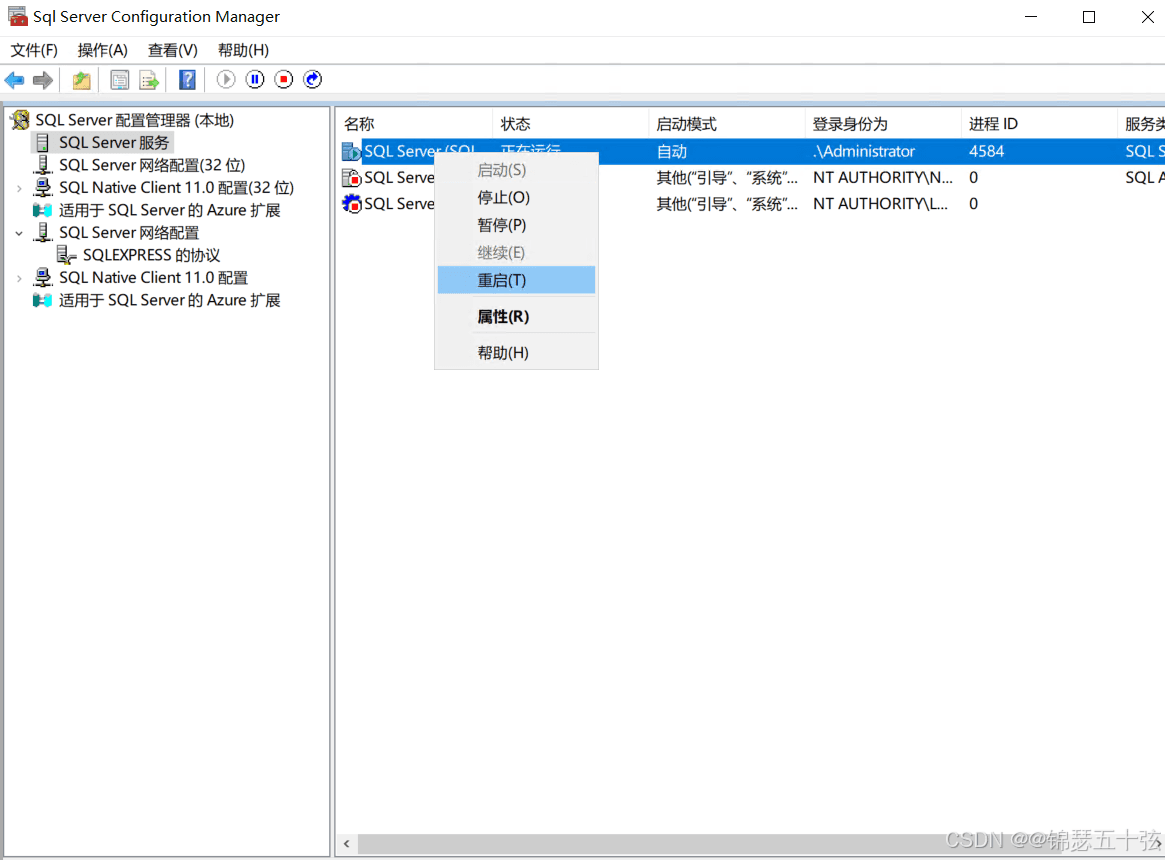Maximize the Sql Server Configuration Manager window
The width and height of the screenshot is (1165, 860).
1088,16
